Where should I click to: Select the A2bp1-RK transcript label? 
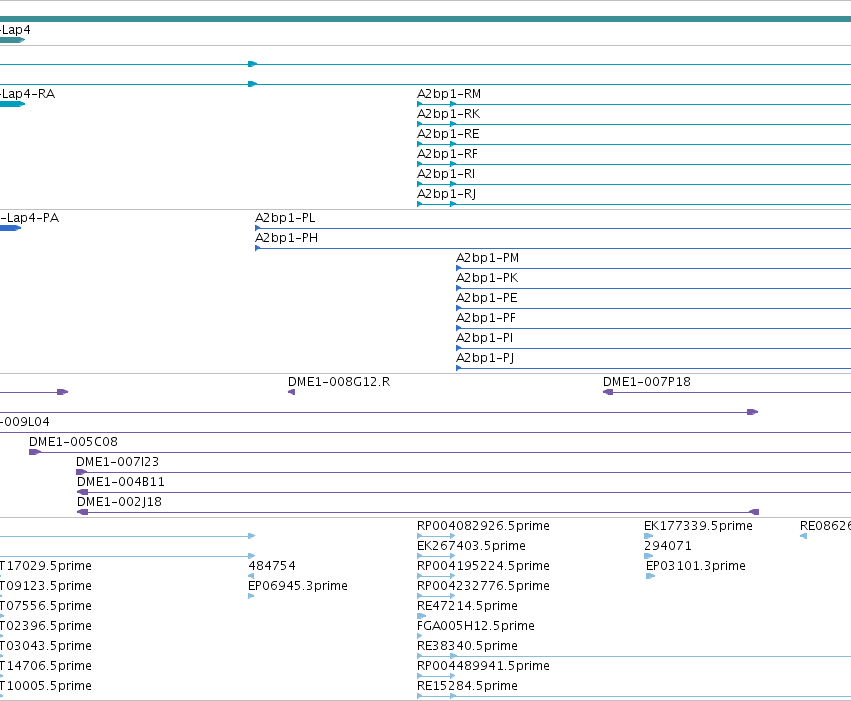coord(448,114)
